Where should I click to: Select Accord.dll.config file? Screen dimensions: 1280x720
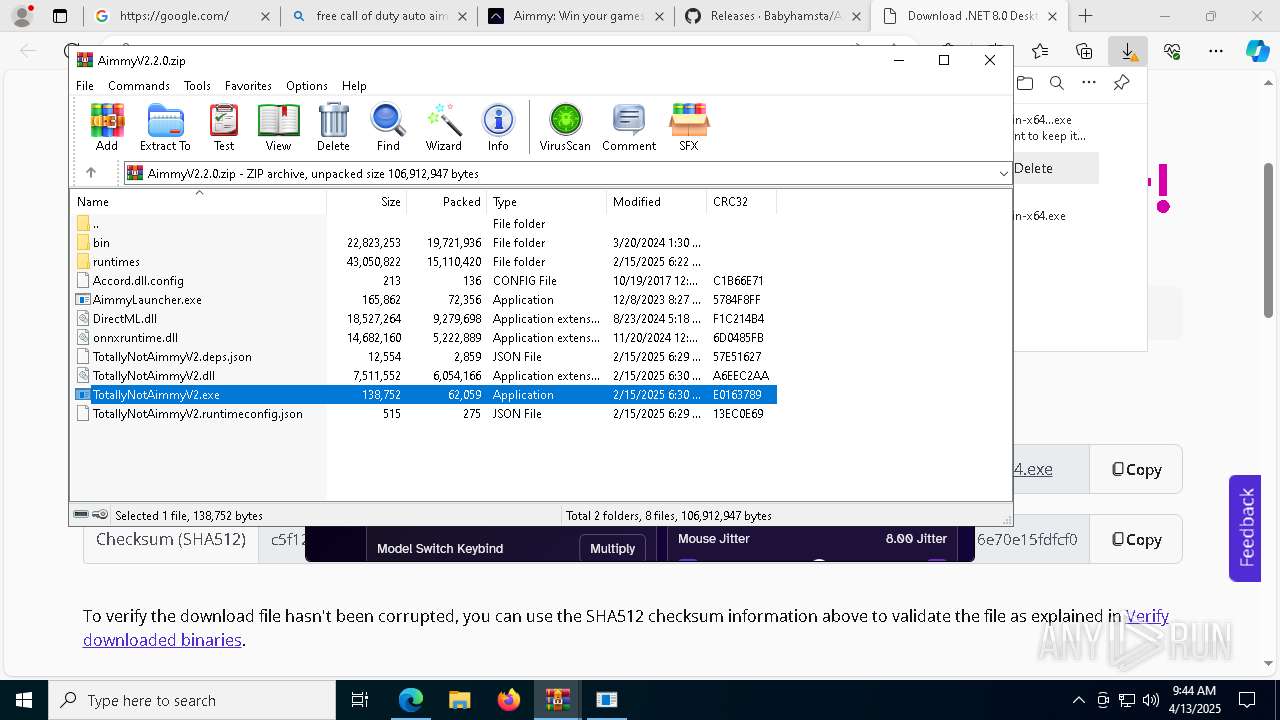(424, 281)
